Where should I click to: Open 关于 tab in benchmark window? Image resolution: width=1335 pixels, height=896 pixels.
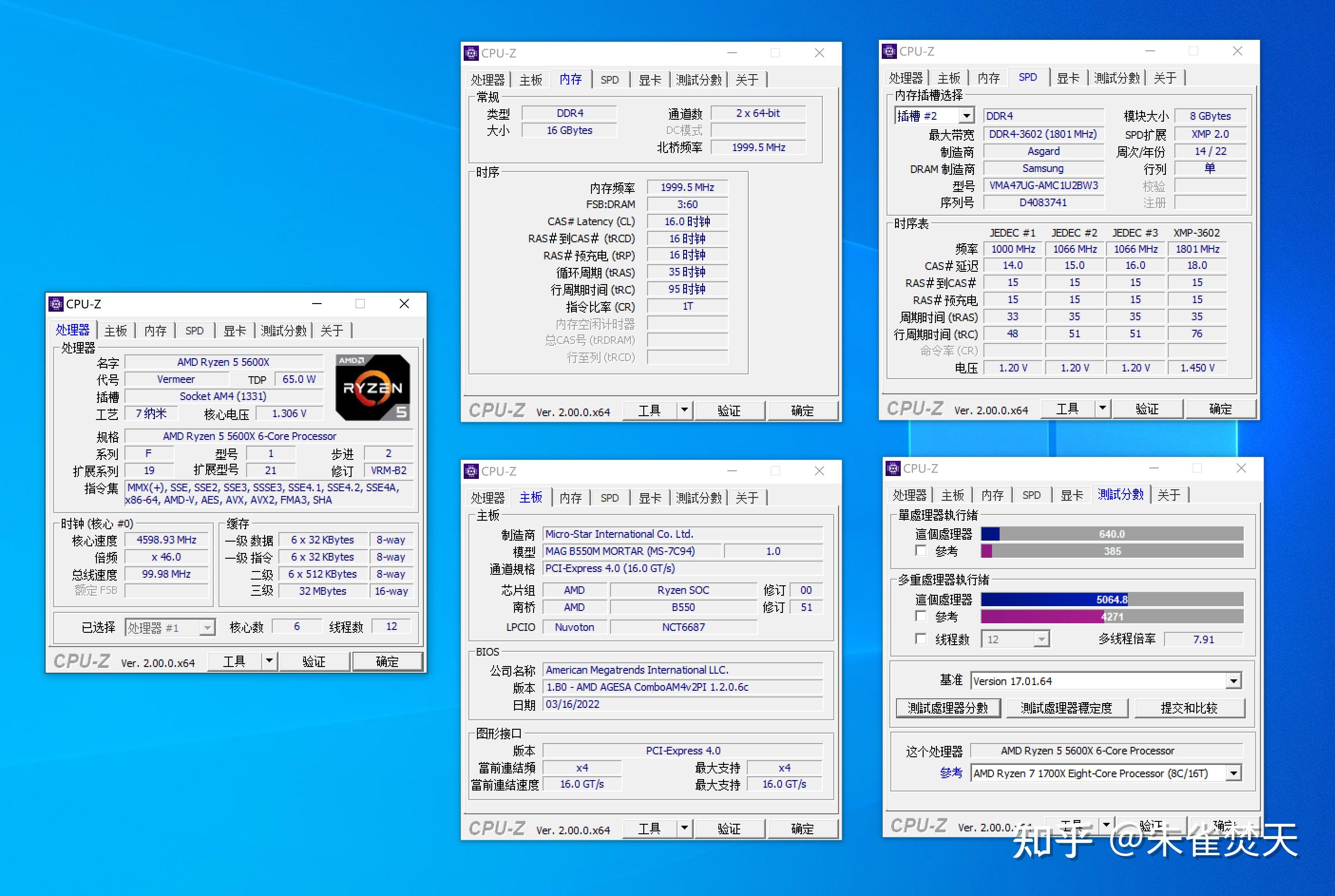point(1168,495)
